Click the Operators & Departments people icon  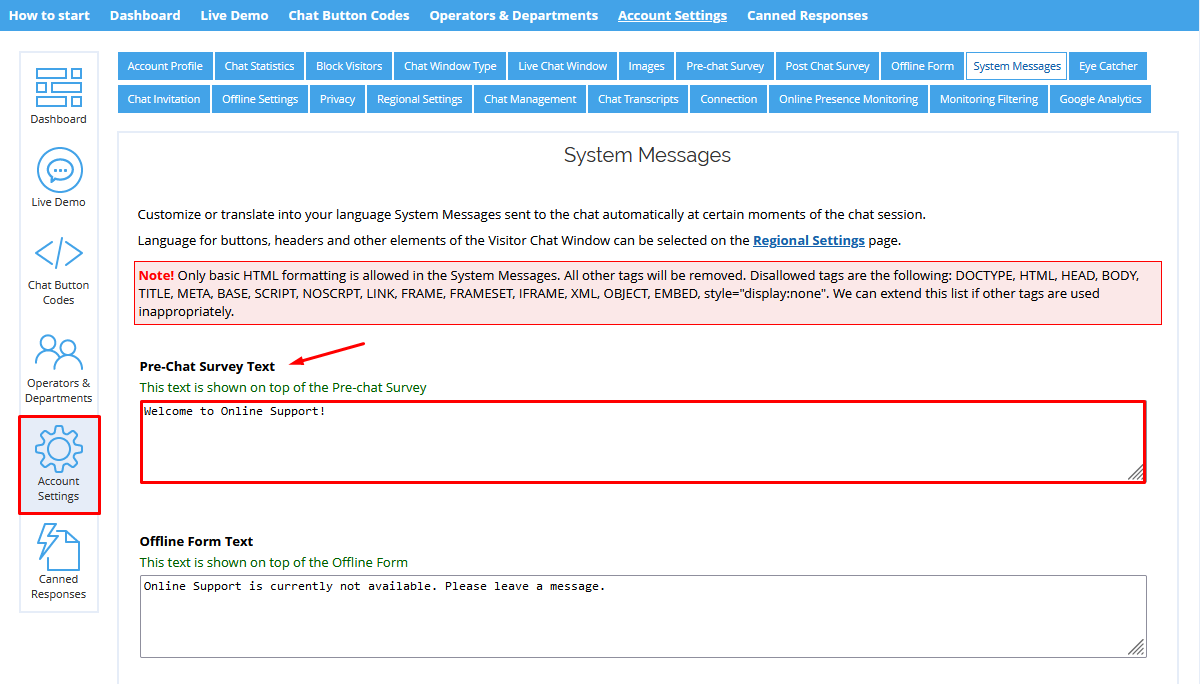tap(58, 352)
